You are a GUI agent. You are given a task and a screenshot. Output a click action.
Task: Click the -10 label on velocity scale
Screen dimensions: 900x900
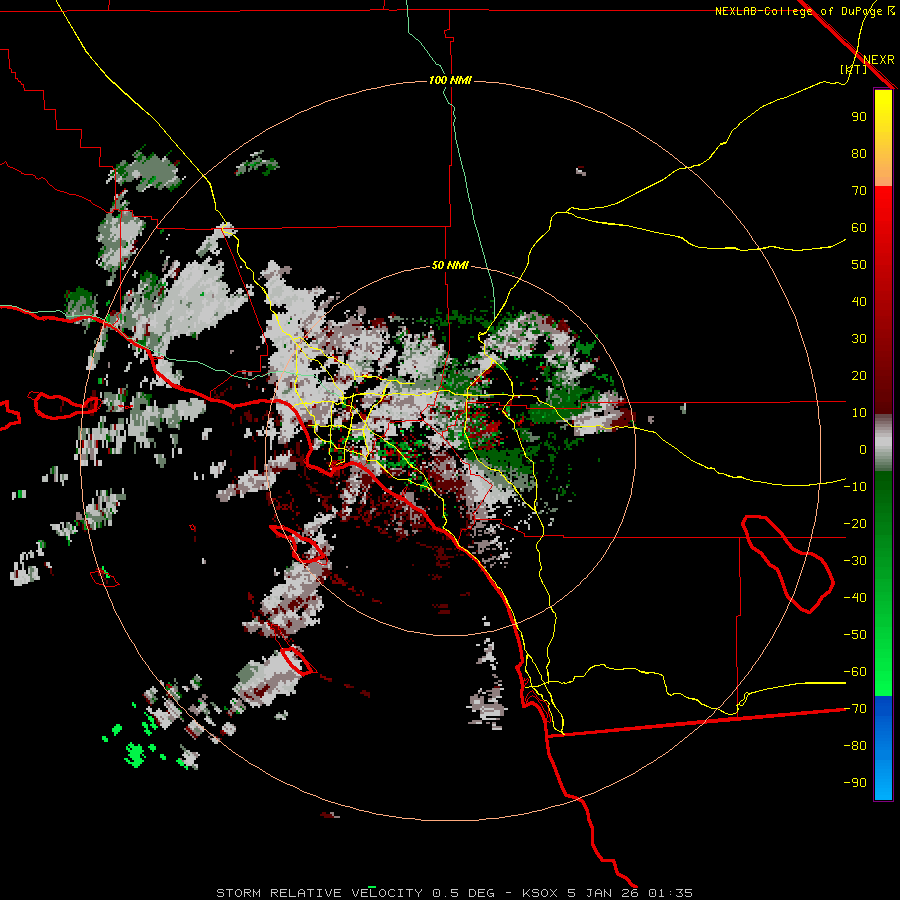coord(855,487)
